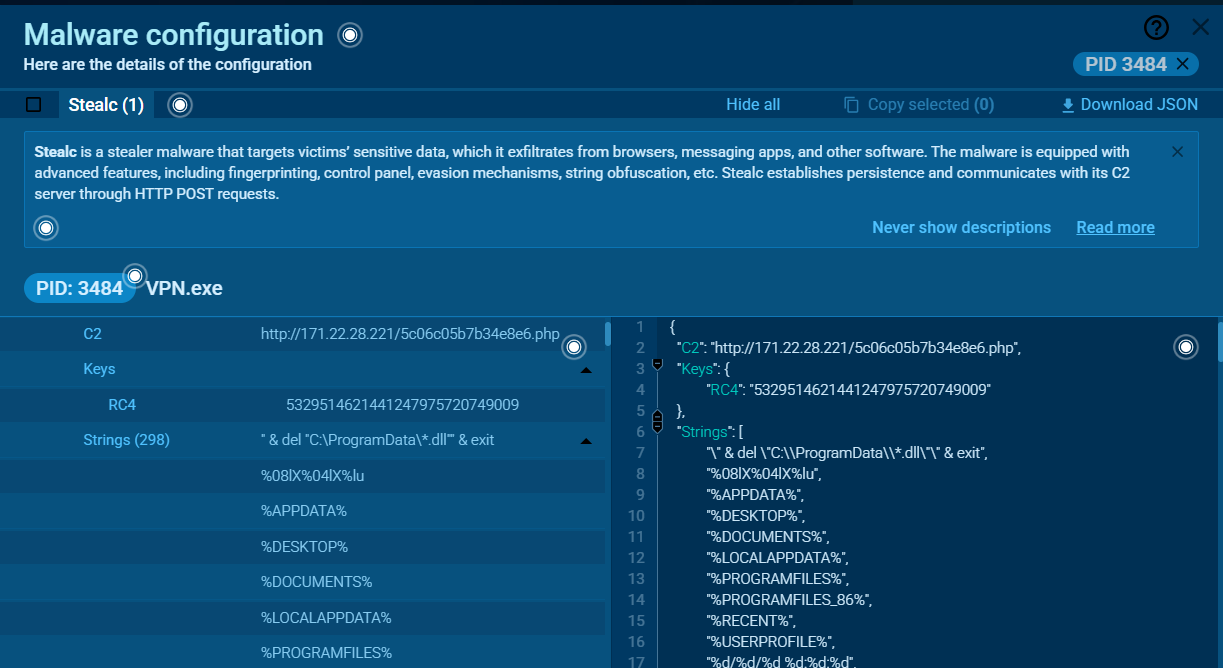The width and height of the screenshot is (1223, 668).
Task: Click the C2 URL value in table
Action: pyautogui.click(x=410, y=334)
